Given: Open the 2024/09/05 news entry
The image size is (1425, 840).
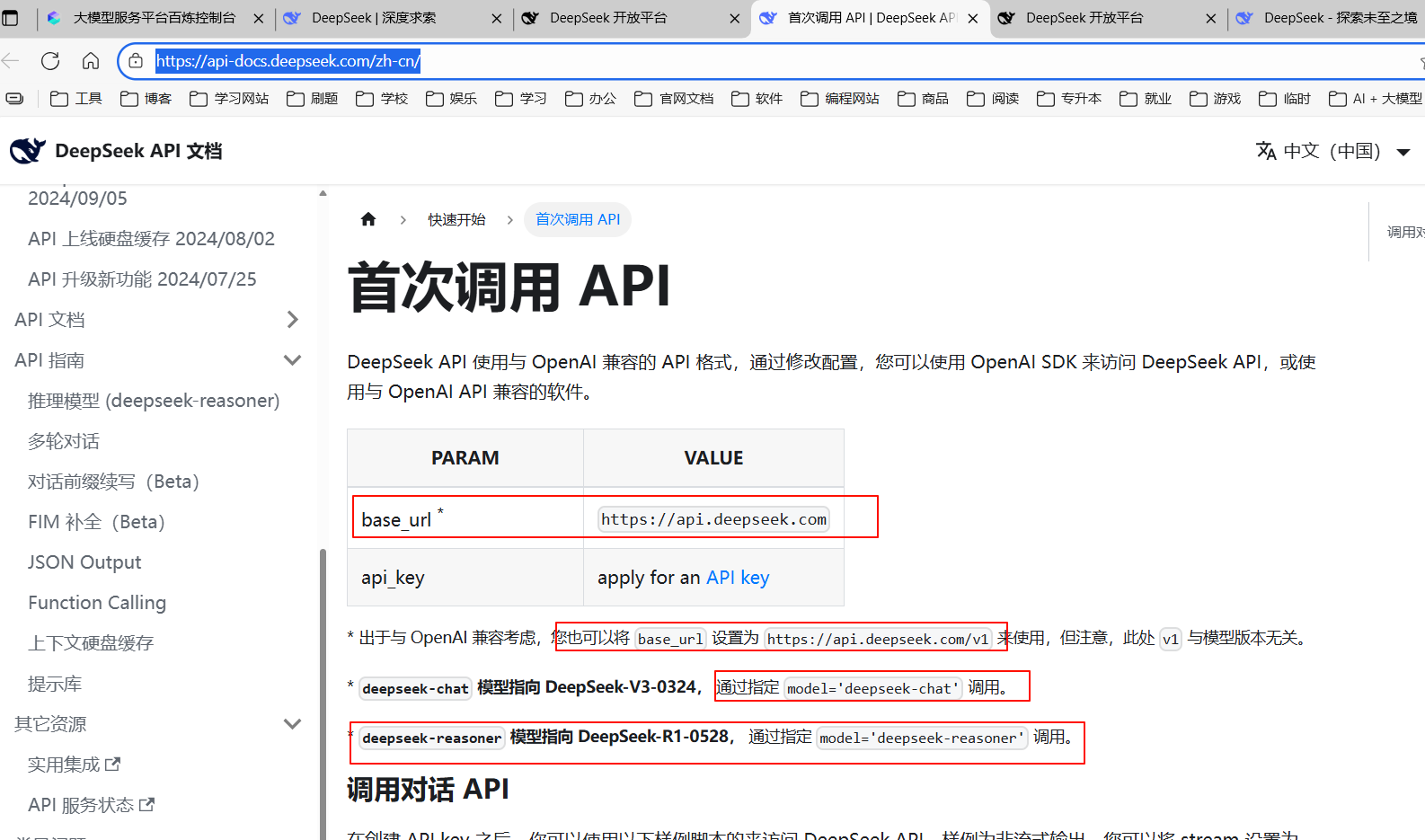Looking at the screenshot, I should [77, 199].
